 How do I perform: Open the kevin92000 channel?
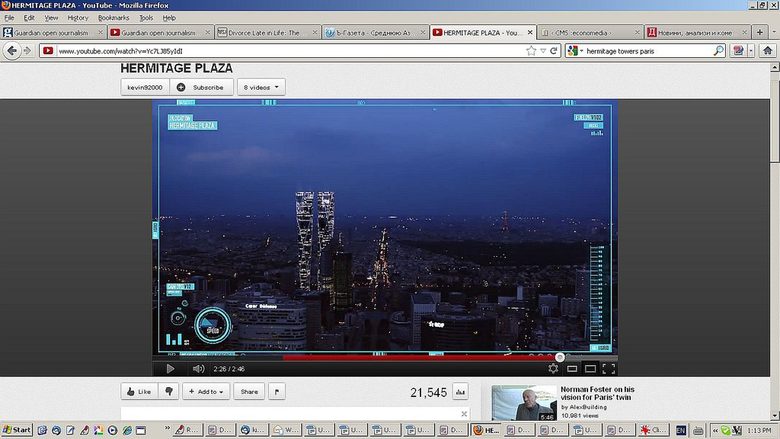pos(145,87)
